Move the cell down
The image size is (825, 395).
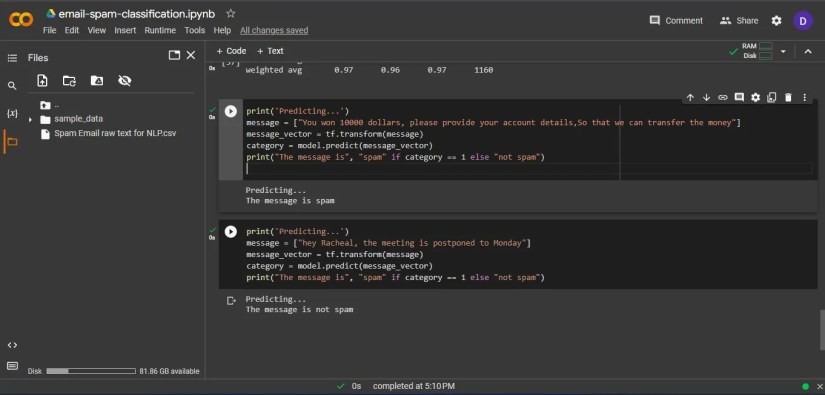click(707, 97)
